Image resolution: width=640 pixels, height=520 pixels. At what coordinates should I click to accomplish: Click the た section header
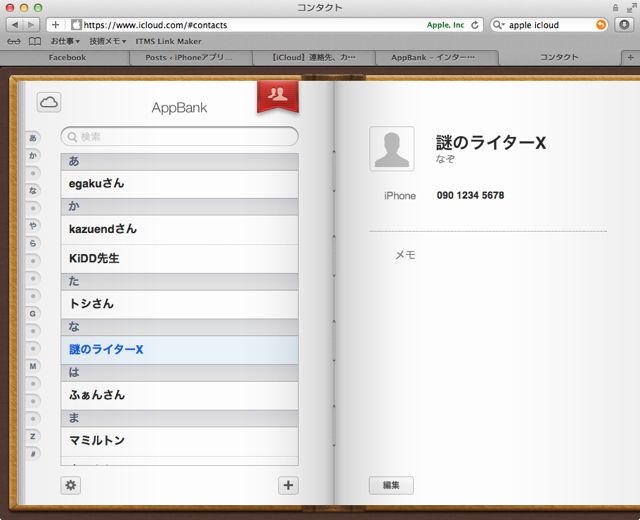[x=180, y=282]
